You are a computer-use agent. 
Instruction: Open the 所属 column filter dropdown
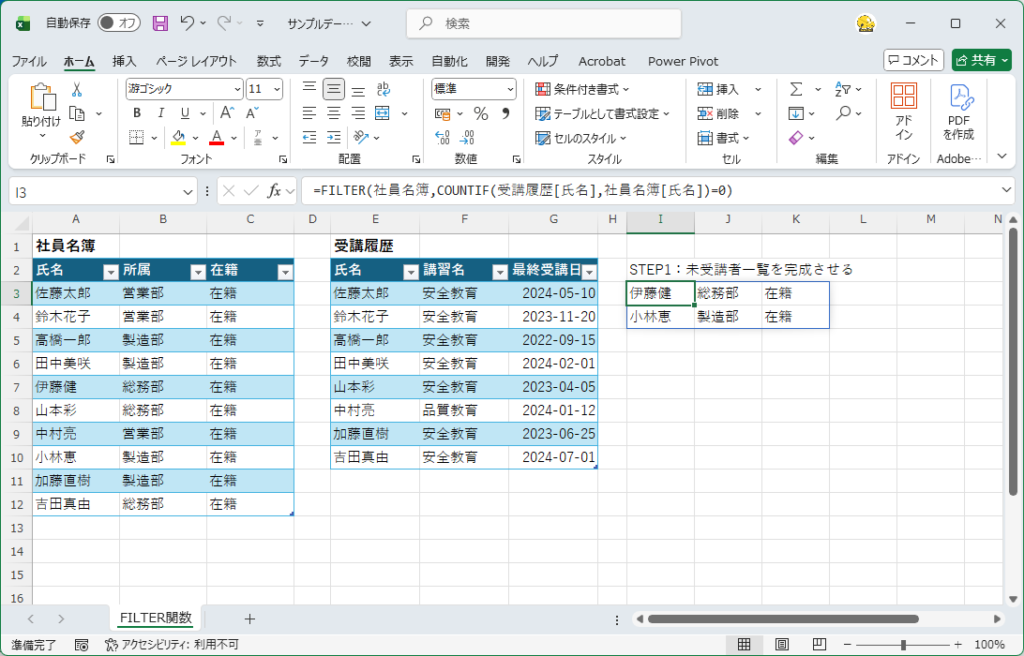198,272
